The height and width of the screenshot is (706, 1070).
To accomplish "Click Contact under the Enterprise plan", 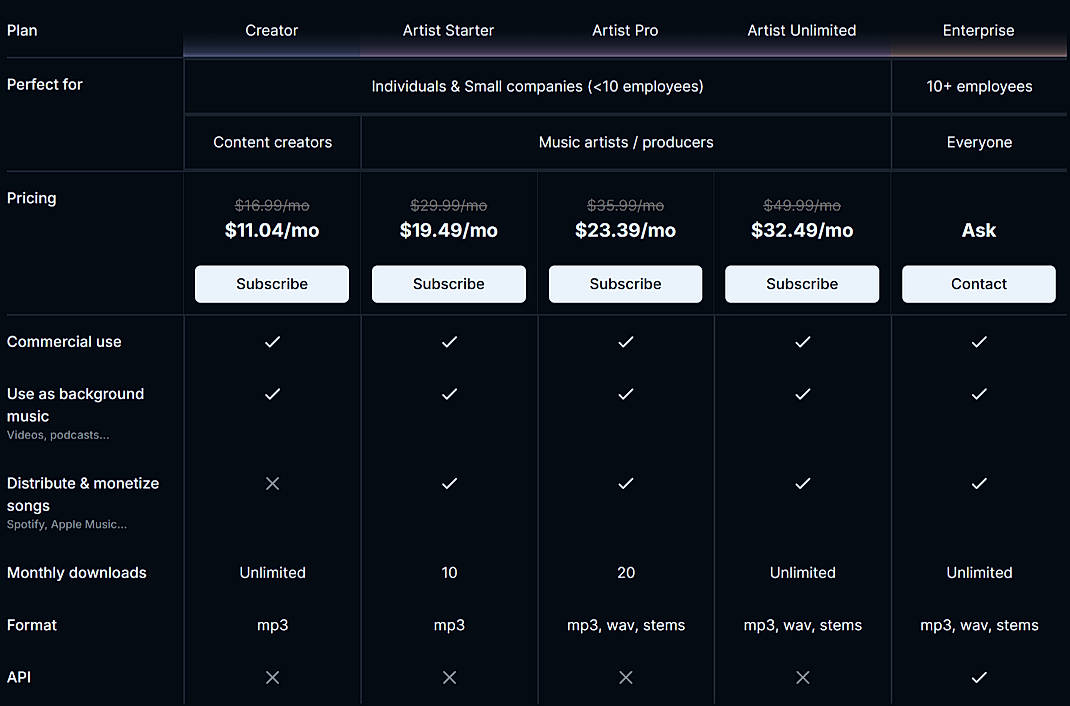I will [x=979, y=284].
